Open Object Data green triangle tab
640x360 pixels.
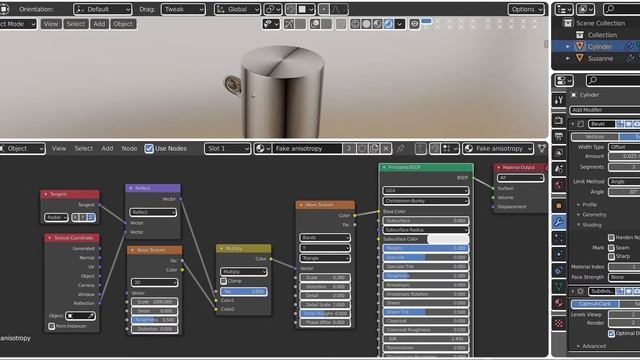click(559, 287)
